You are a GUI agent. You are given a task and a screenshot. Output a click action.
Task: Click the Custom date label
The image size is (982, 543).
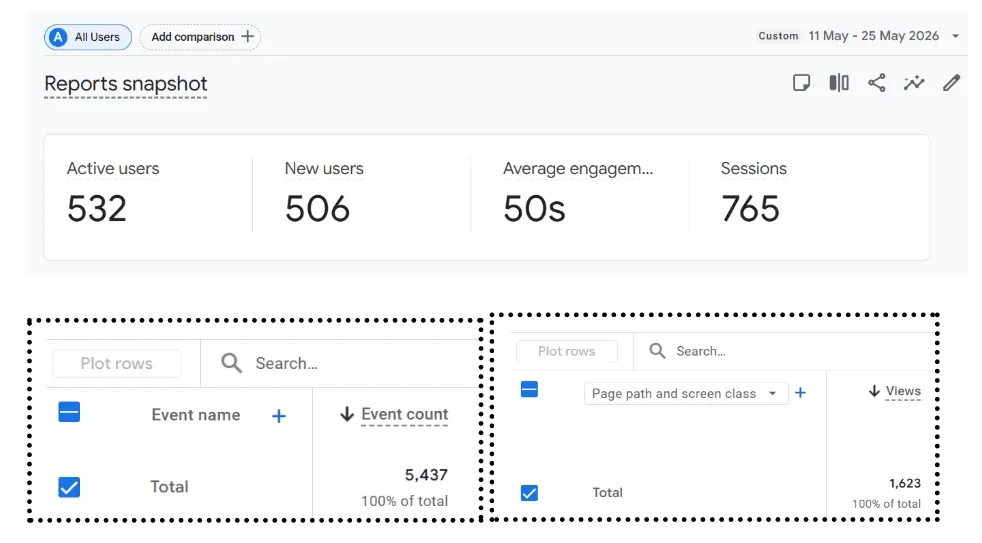778,36
